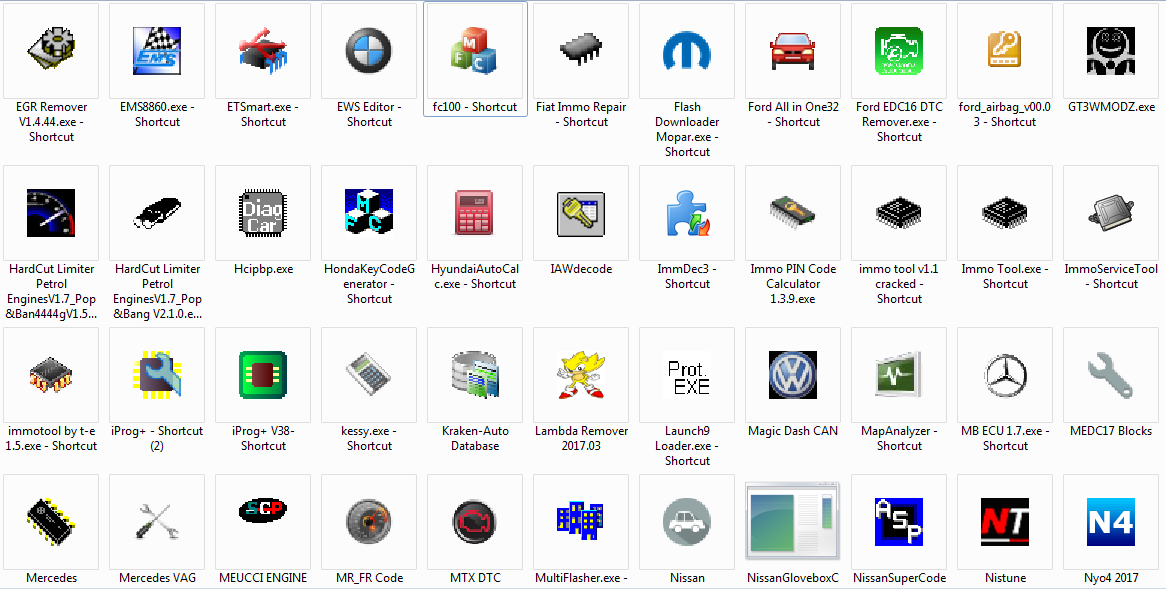
Task: Select the GT3WMODZ.exe file label
Action: click(1111, 107)
